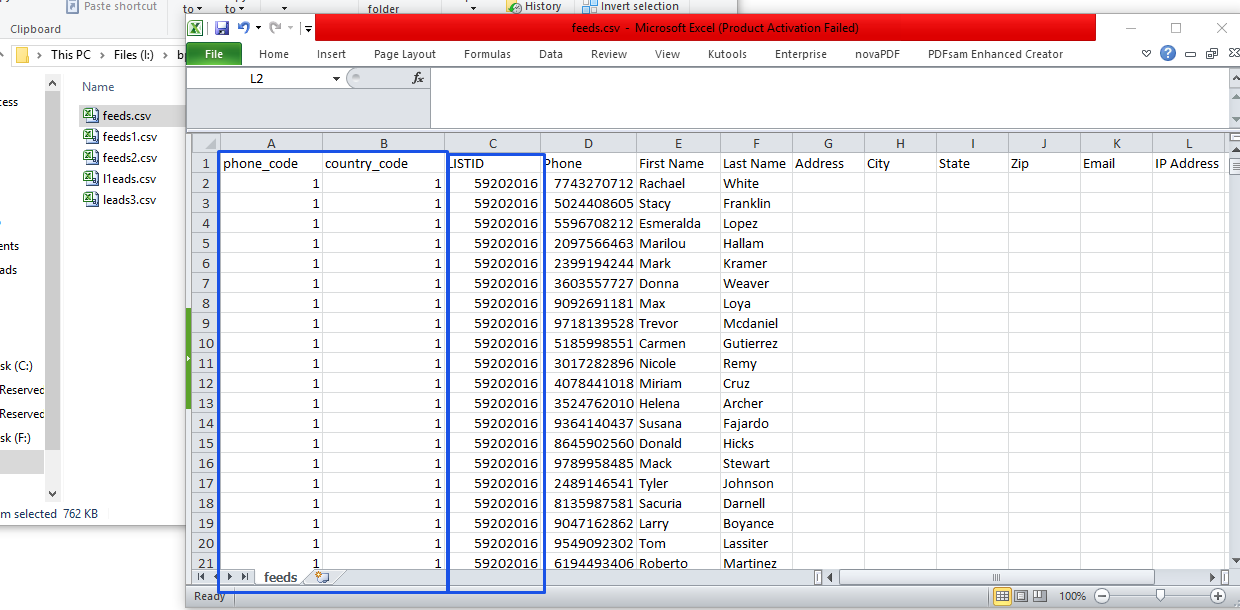1240x610 pixels.
Task: Open the Kutools ribbon tab
Action: click(x=727, y=54)
